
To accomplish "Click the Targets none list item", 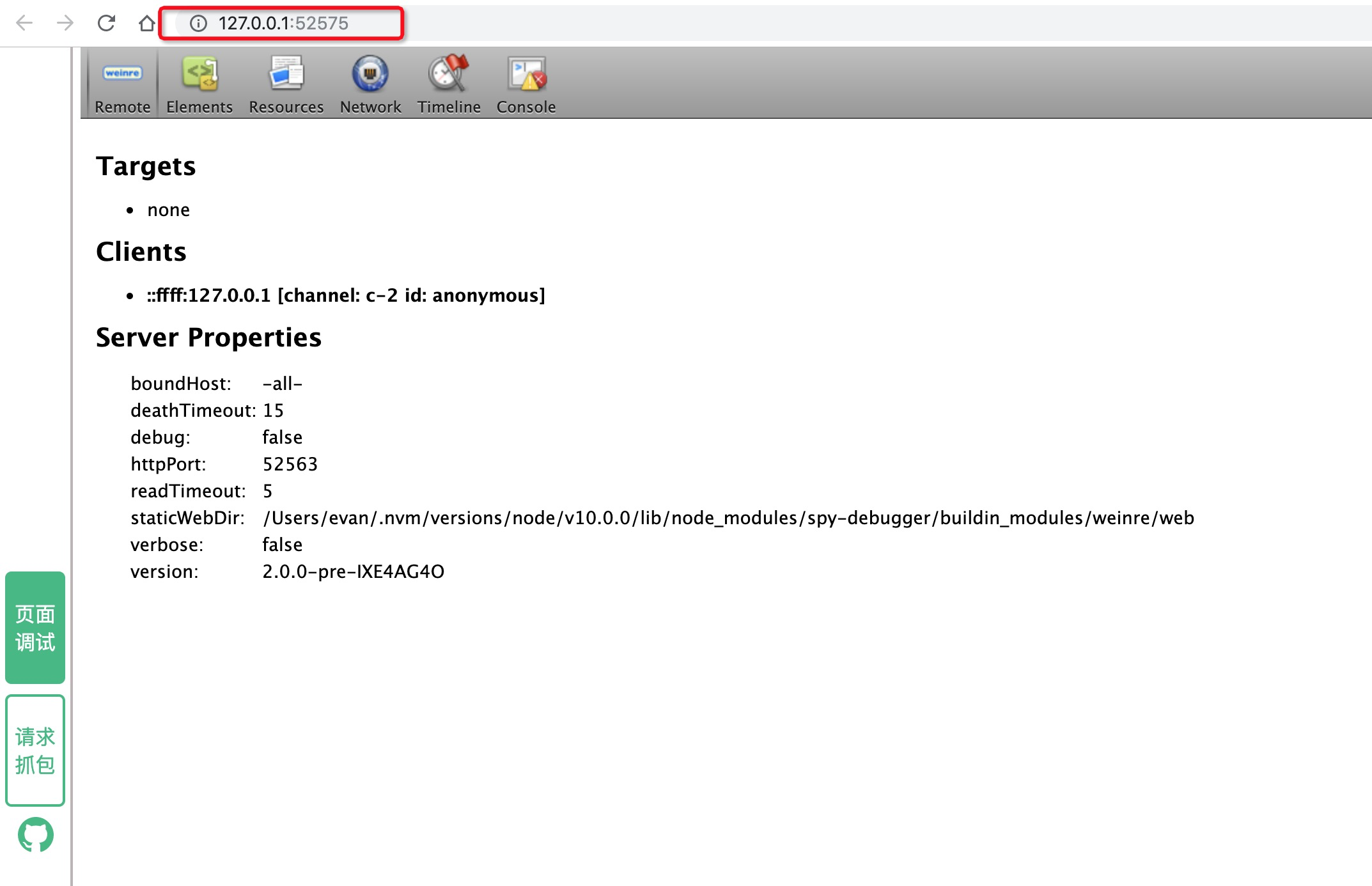I will pyautogui.click(x=168, y=210).
